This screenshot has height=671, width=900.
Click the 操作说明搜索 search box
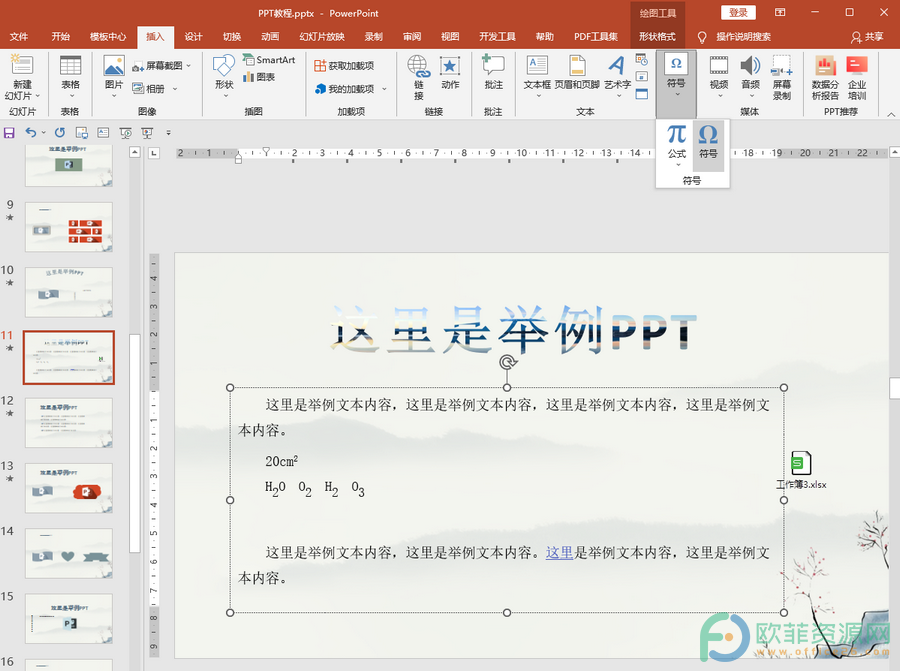pyautogui.click(x=743, y=37)
